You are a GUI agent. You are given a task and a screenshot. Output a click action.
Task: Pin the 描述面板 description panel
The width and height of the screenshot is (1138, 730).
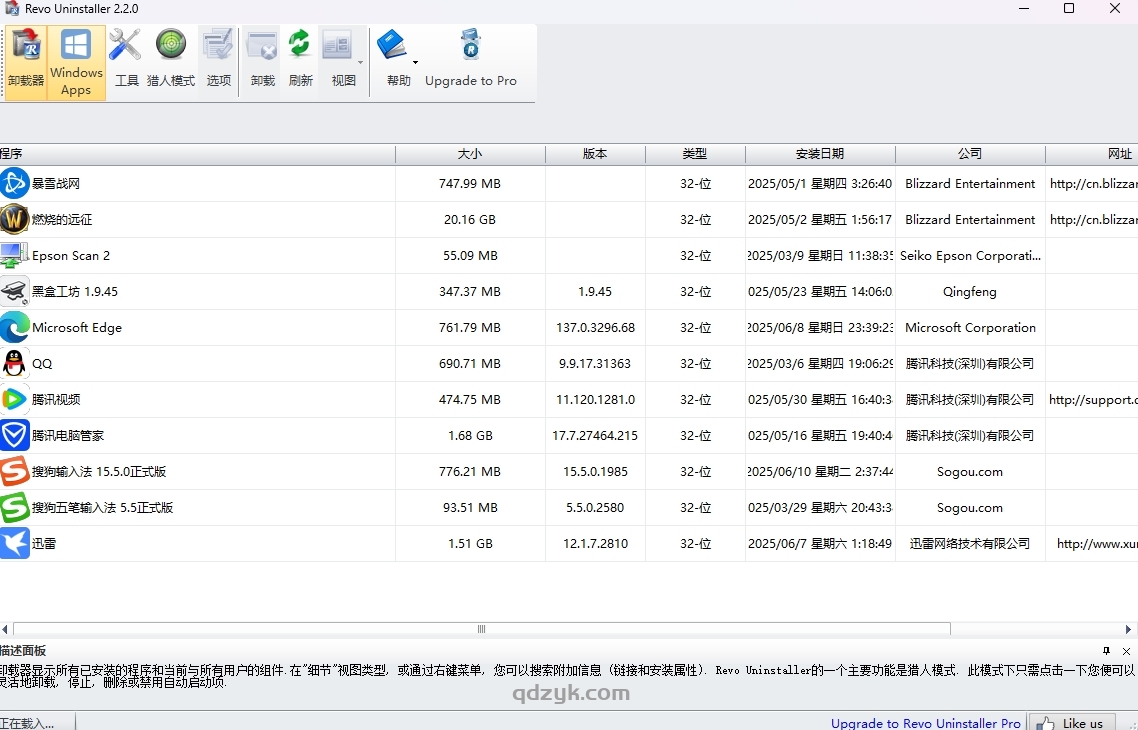click(1106, 650)
